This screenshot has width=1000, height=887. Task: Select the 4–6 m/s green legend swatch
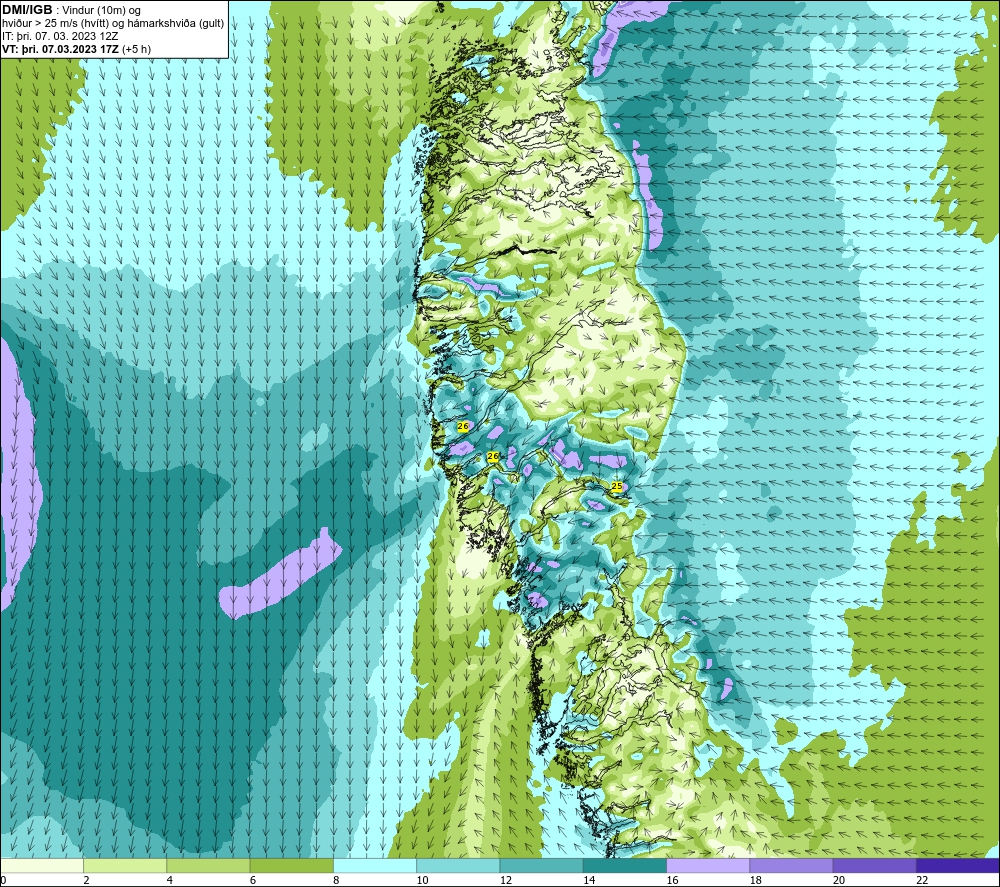coord(209,865)
